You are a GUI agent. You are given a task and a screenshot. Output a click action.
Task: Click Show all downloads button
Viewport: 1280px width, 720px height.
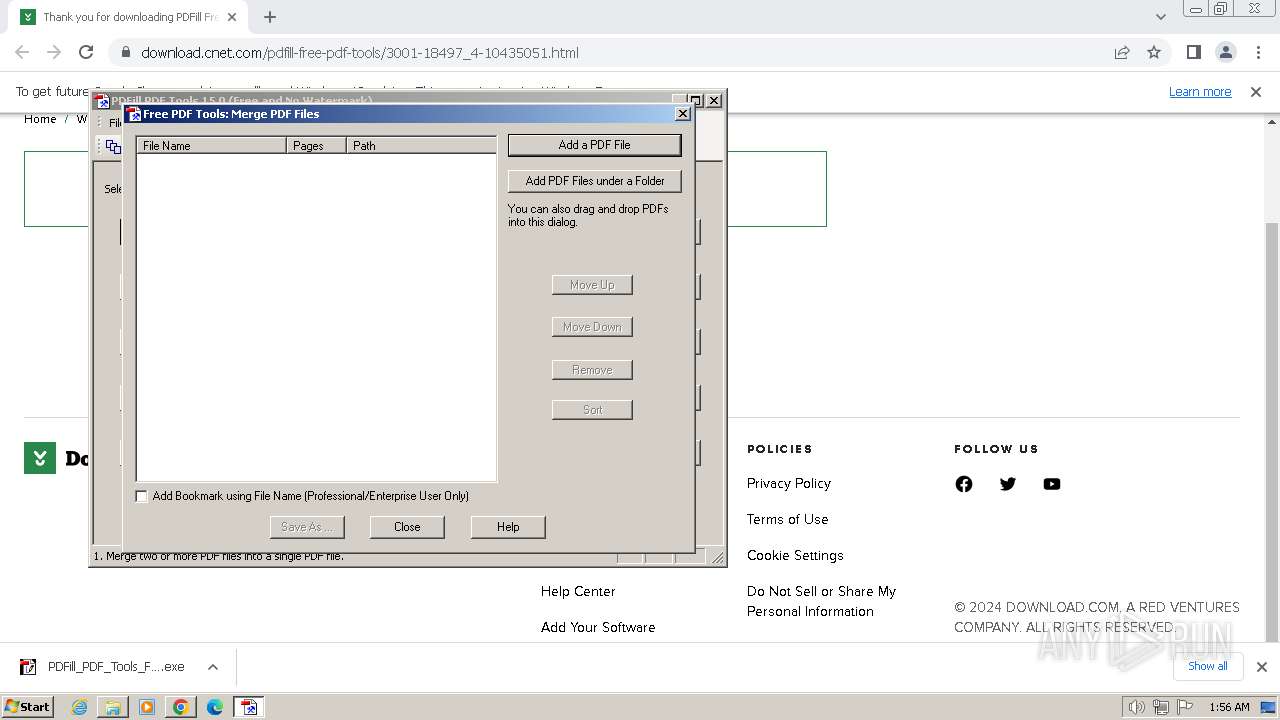(x=1207, y=666)
